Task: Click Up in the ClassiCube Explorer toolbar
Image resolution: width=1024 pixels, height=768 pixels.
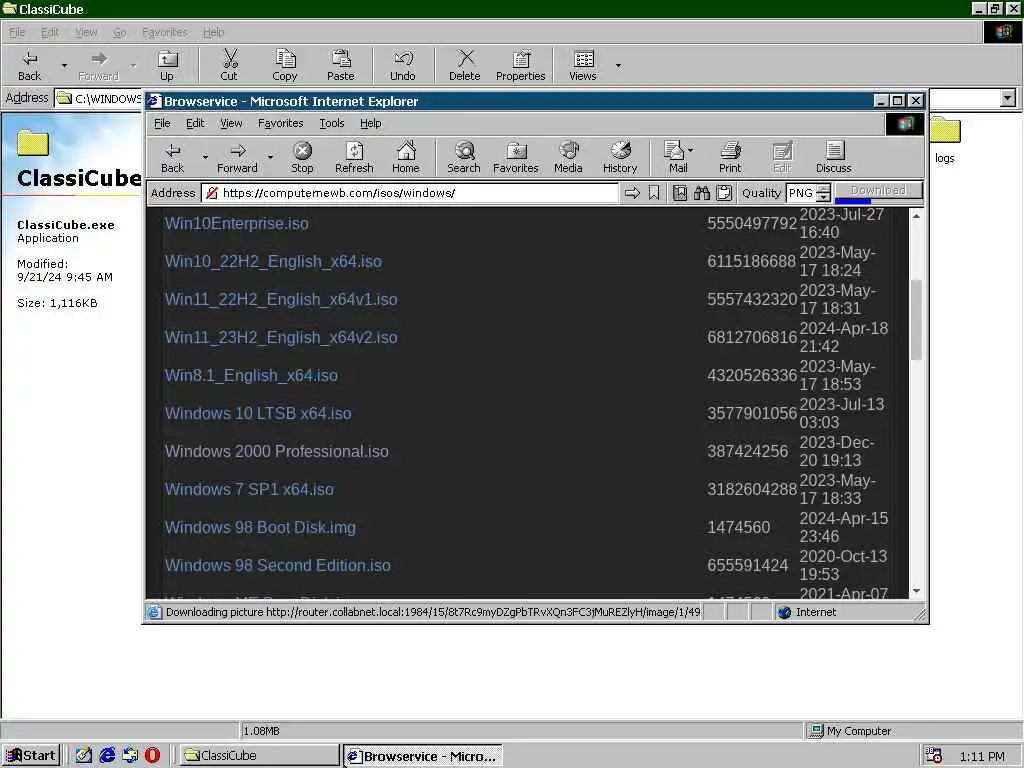Action: pos(167,65)
